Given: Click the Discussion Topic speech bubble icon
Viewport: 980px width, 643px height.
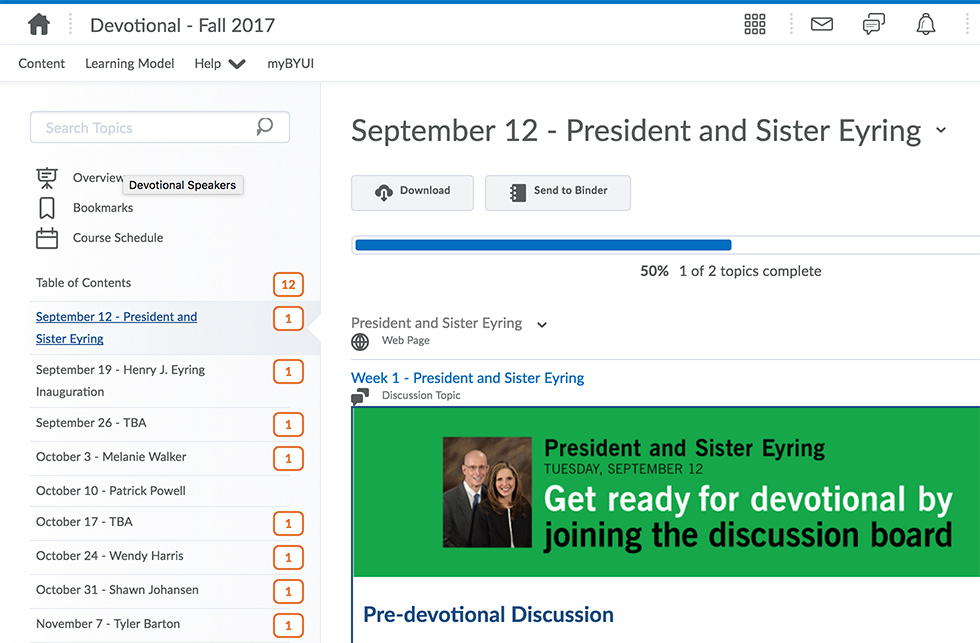Looking at the screenshot, I should point(358,396).
